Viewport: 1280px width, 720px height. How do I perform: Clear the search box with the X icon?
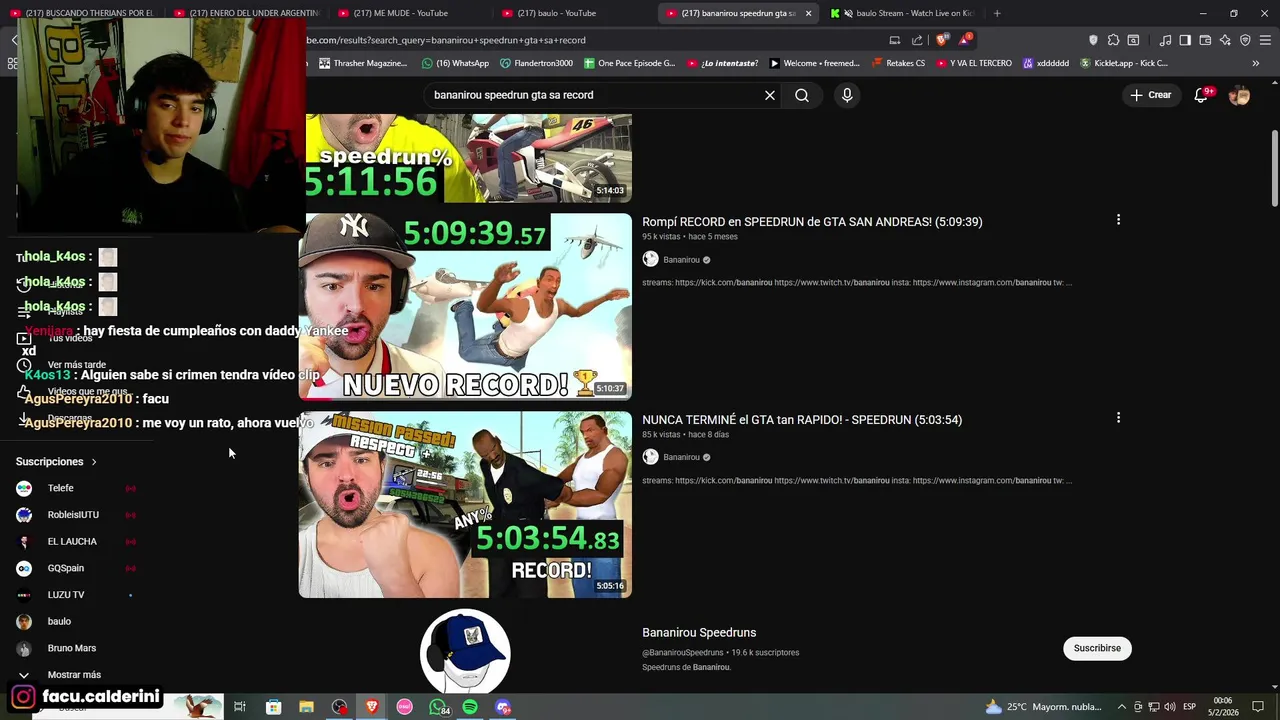point(770,95)
